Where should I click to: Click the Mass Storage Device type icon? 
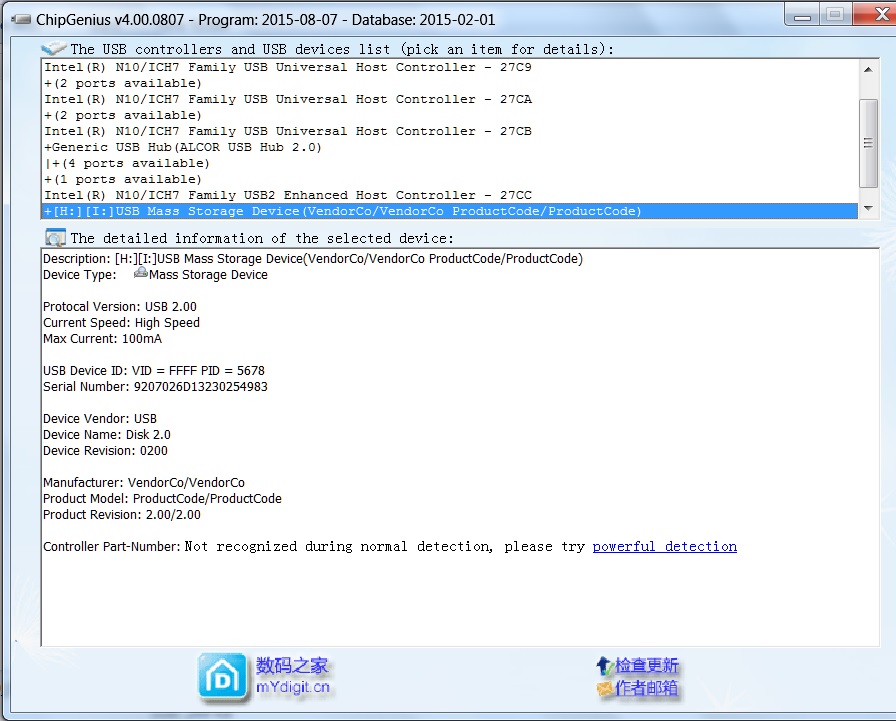click(x=141, y=274)
